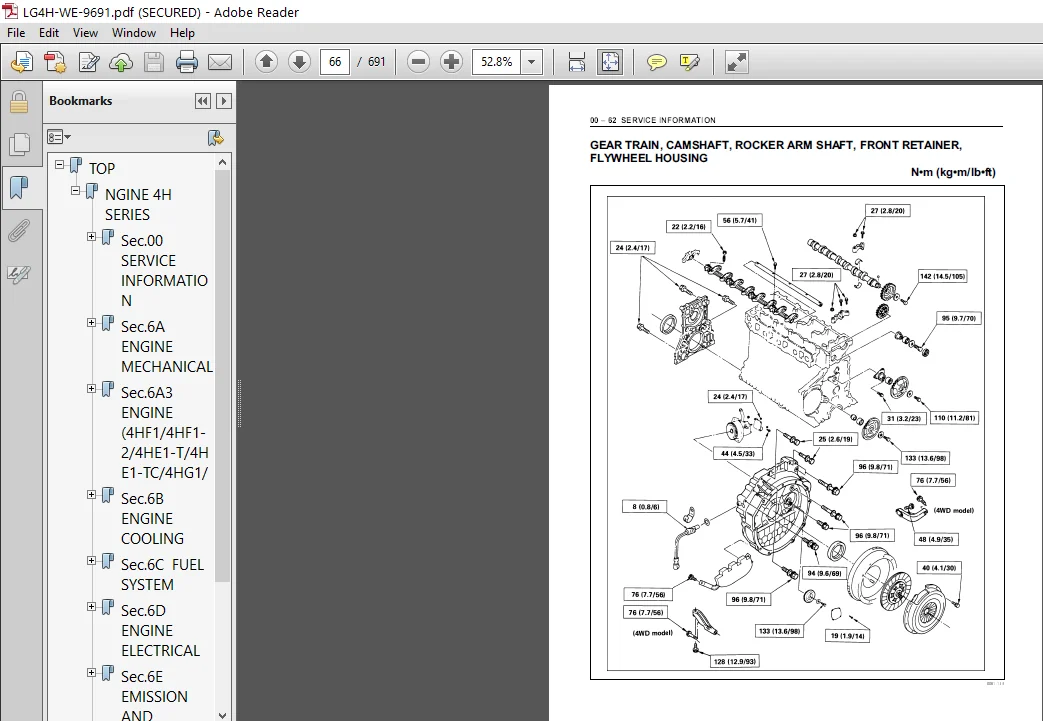
Task: Click the Edit PDF icon
Action: 88,62
